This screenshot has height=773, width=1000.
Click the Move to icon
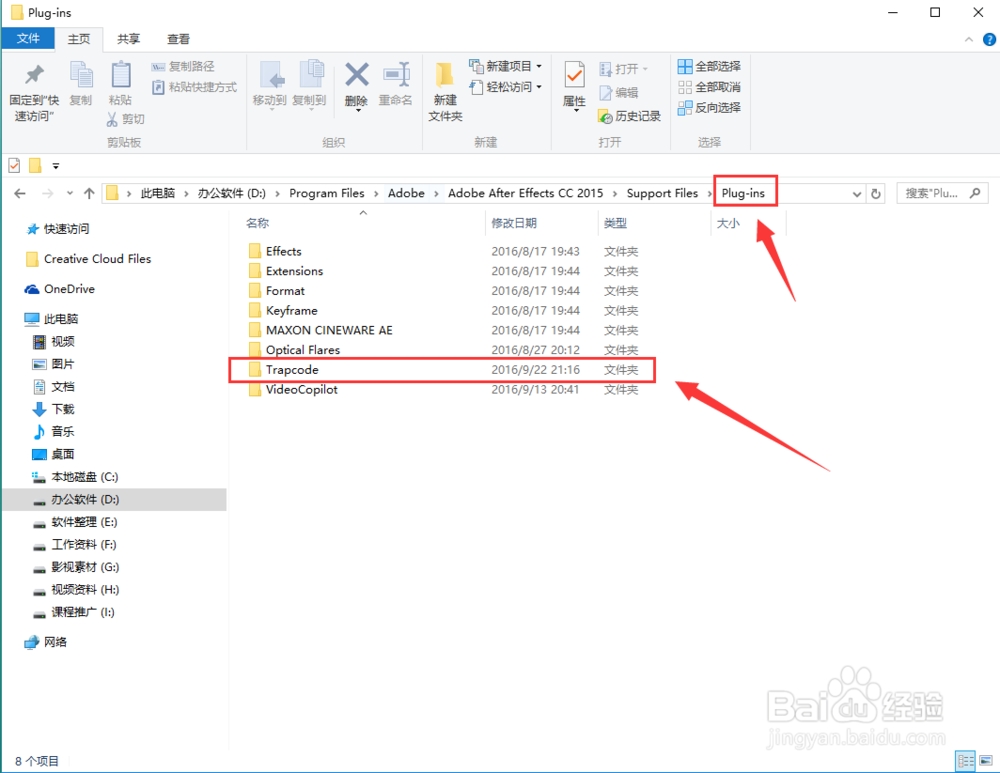coord(273,75)
